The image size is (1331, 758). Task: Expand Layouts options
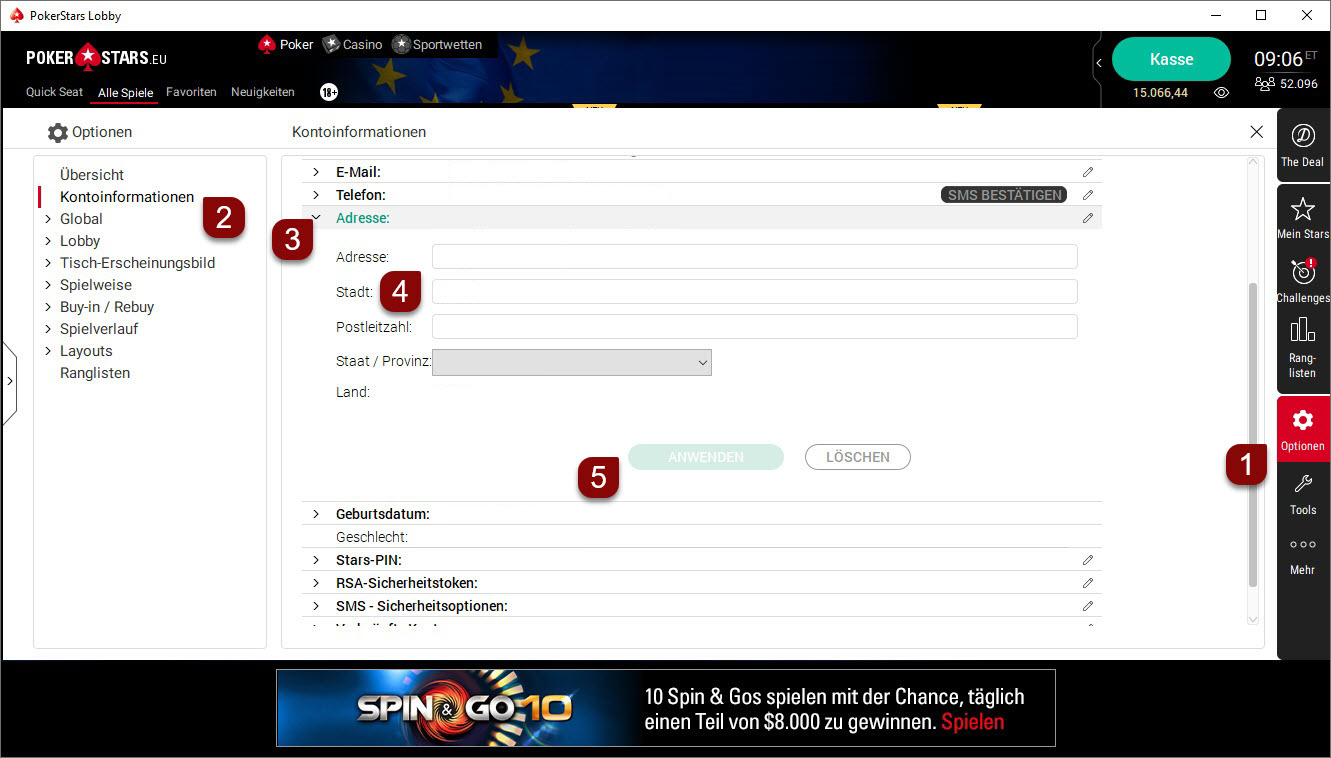pyautogui.click(x=48, y=351)
